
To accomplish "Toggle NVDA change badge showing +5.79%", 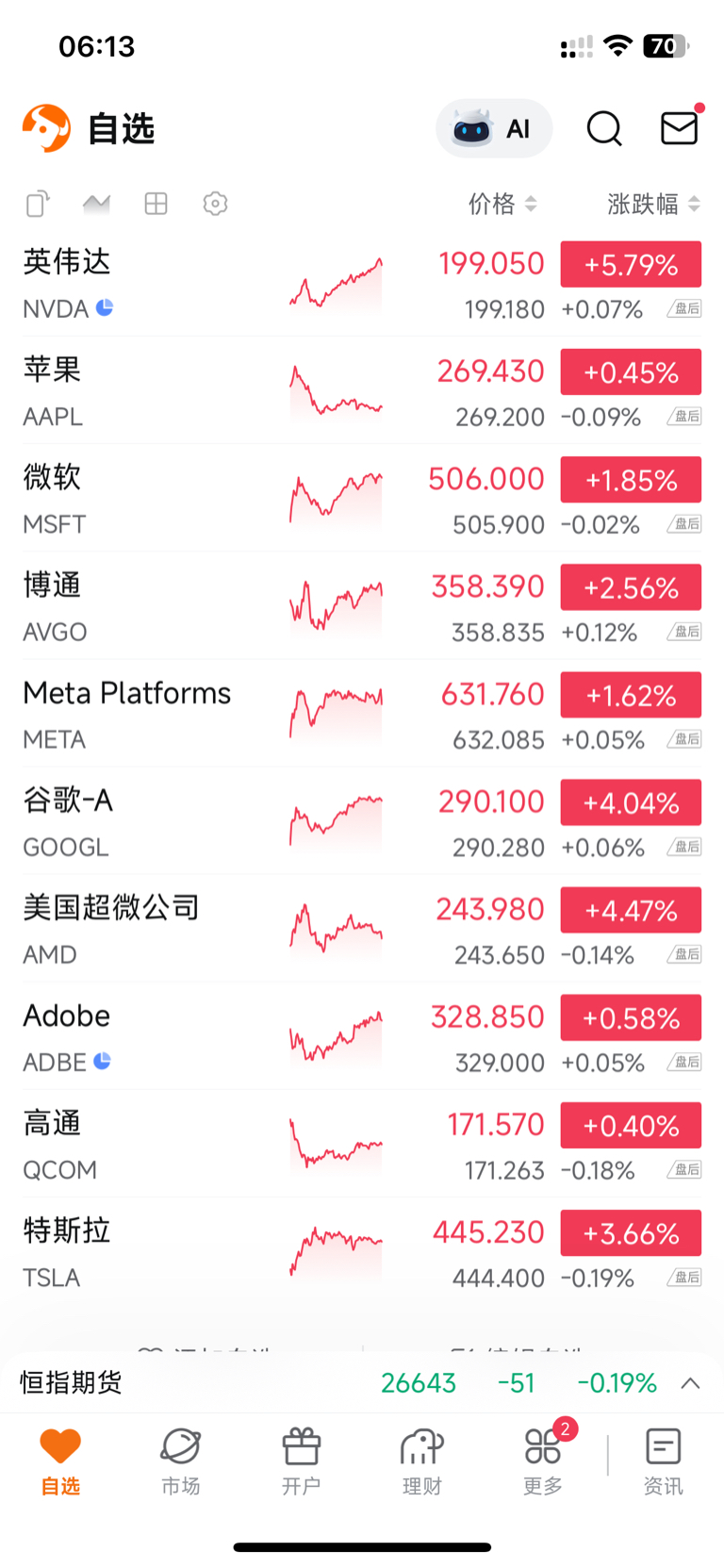I will [631, 264].
